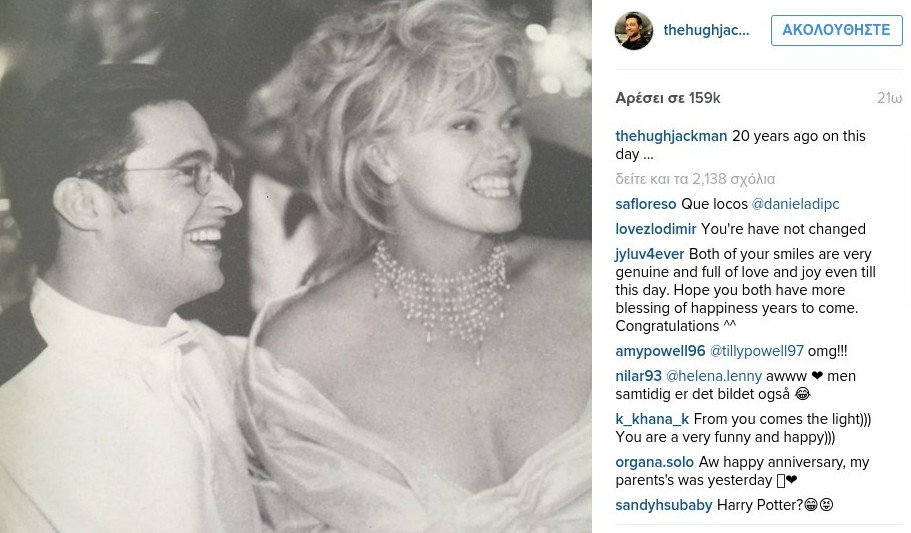The image size is (911, 533).
Task: Click the @tillypowell97 mention
Action: coord(757,351)
